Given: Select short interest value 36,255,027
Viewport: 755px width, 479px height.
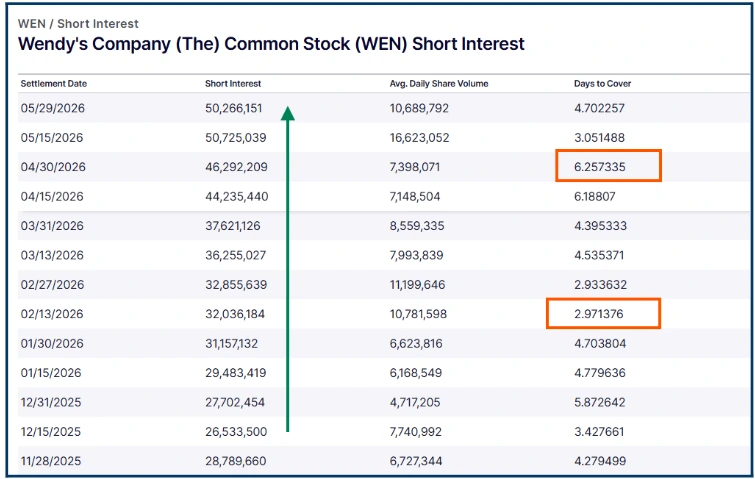Looking at the screenshot, I should pyautogui.click(x=235, y=255).
